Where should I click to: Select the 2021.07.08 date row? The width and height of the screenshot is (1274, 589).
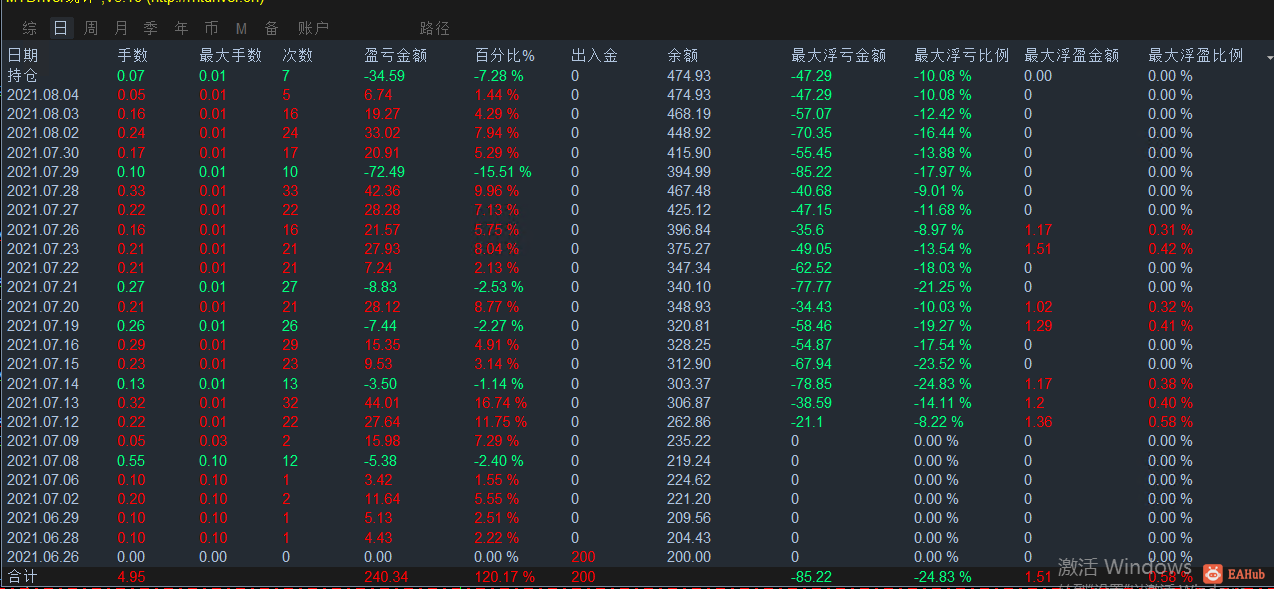(x=637, y=461)
